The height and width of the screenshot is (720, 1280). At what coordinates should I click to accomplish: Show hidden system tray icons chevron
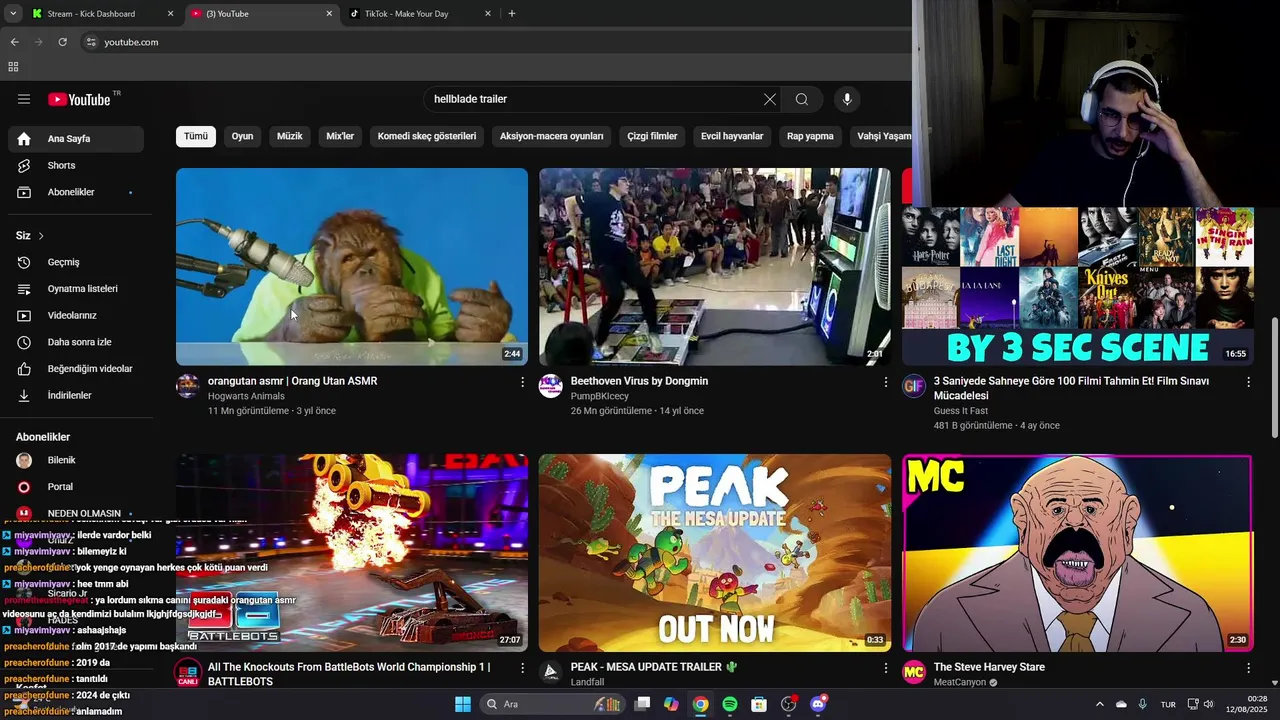(1100, 704)
